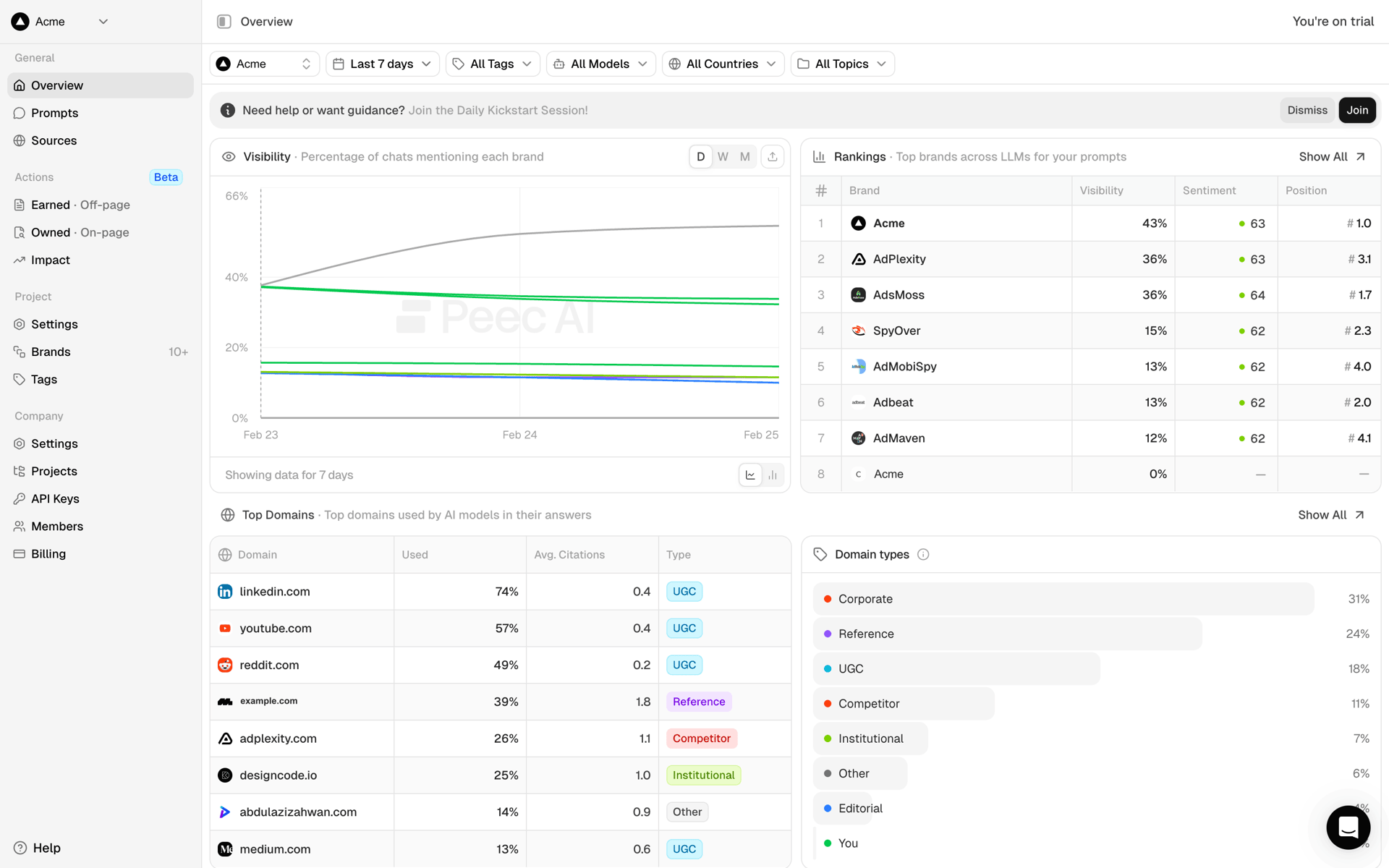Expand the All Models filter

600,64
